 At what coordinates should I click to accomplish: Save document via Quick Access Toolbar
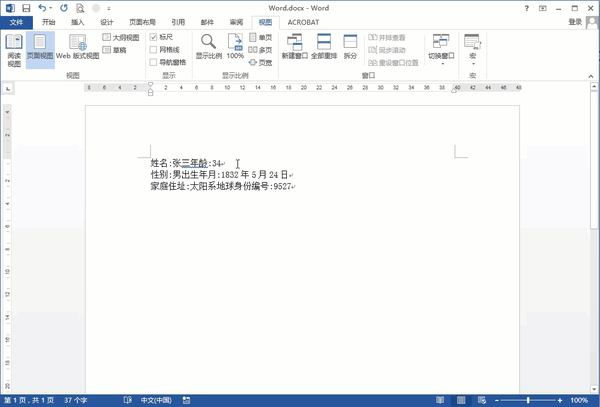click(x=26, y=8)
